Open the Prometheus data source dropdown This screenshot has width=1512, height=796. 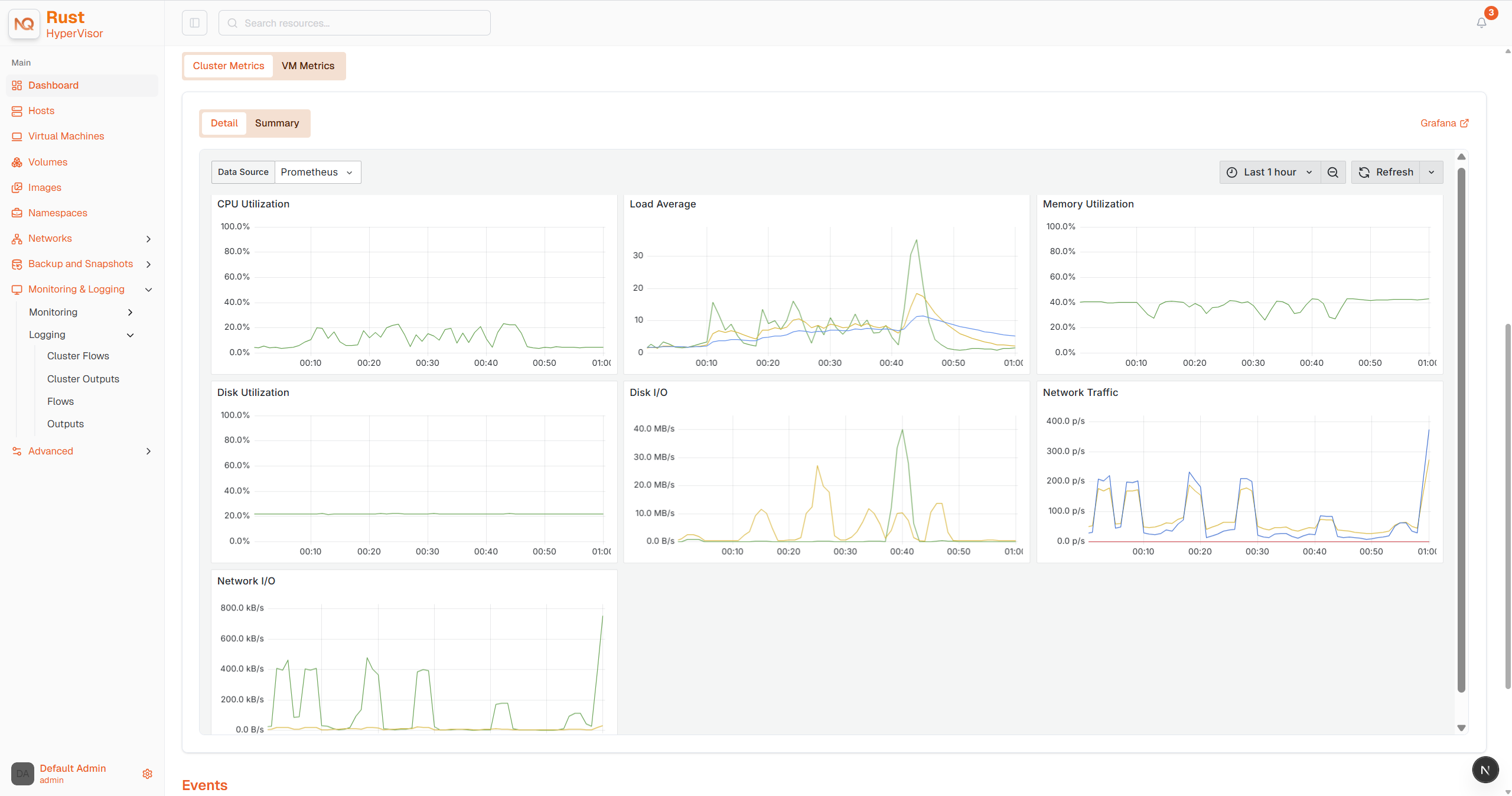click(318, 172)
